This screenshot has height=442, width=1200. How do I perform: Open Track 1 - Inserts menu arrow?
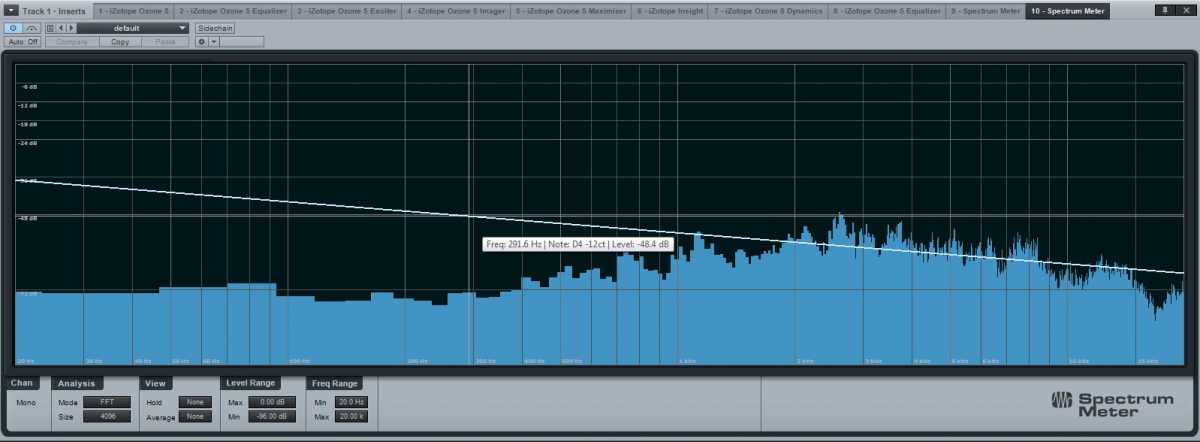(x=9, y=10)
